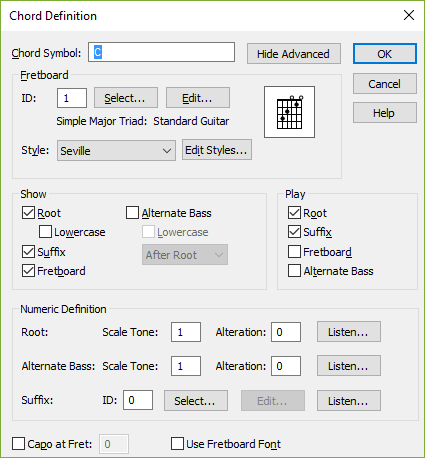The image size is (425, 458).
Task: Listen to the Root scale tone
Action: [349, 332]
